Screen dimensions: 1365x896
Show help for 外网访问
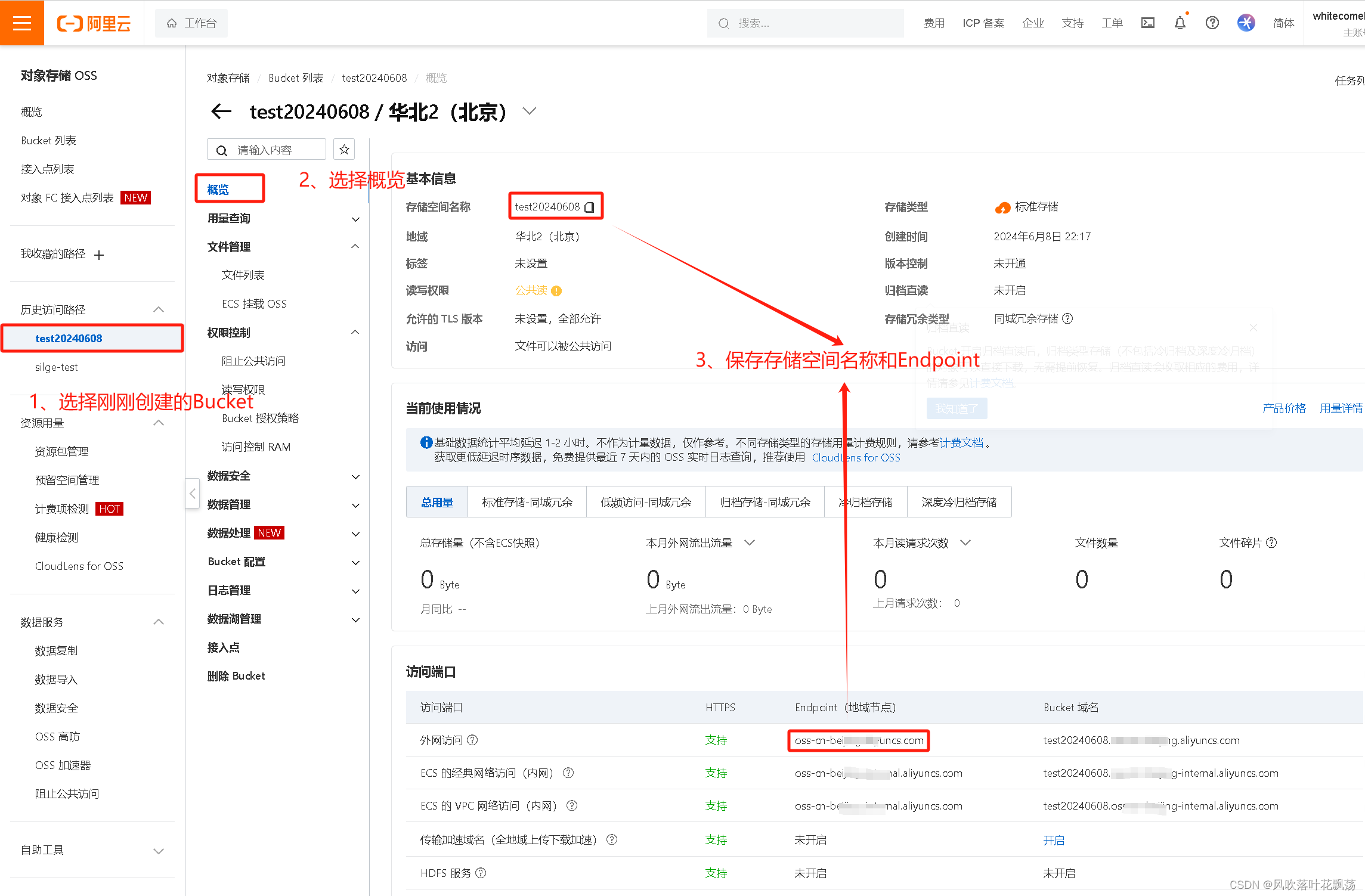[472, 740]
